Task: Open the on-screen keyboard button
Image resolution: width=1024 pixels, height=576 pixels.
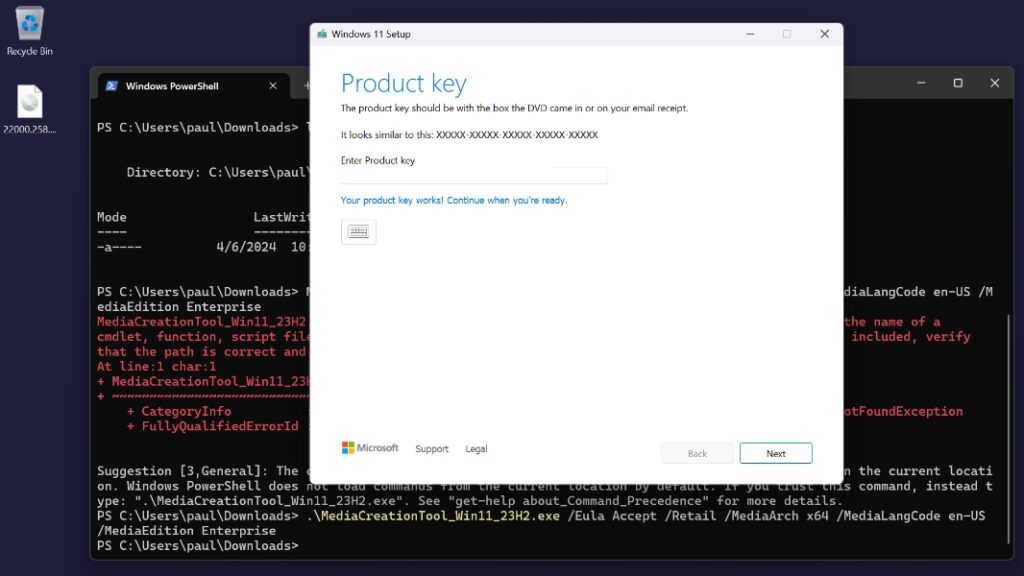Action: [358, 231]
